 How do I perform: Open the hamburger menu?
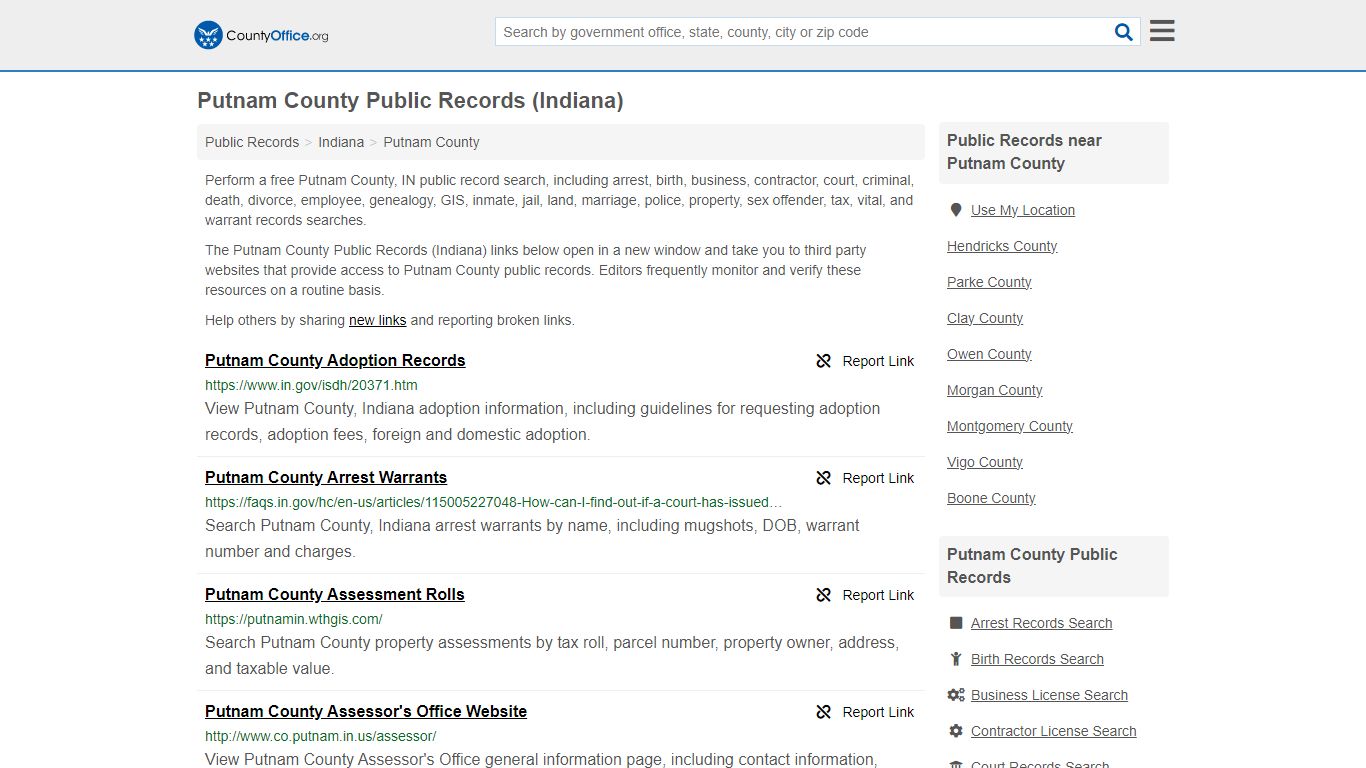point(1162,31)
